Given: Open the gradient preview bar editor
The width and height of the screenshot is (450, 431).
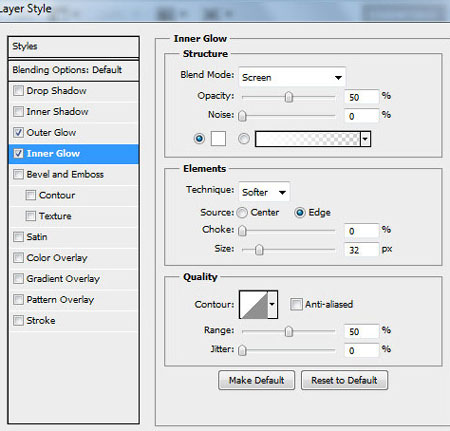Looking at the screenshot, I should click(x=308, y=139).
